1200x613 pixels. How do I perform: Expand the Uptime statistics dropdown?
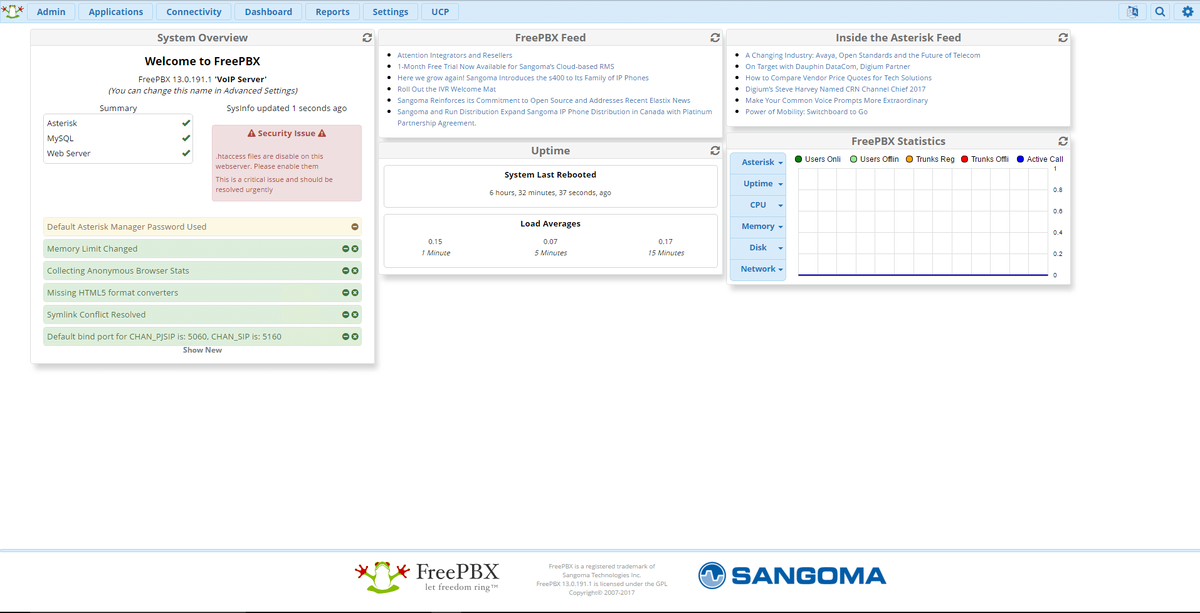point(758,184)
